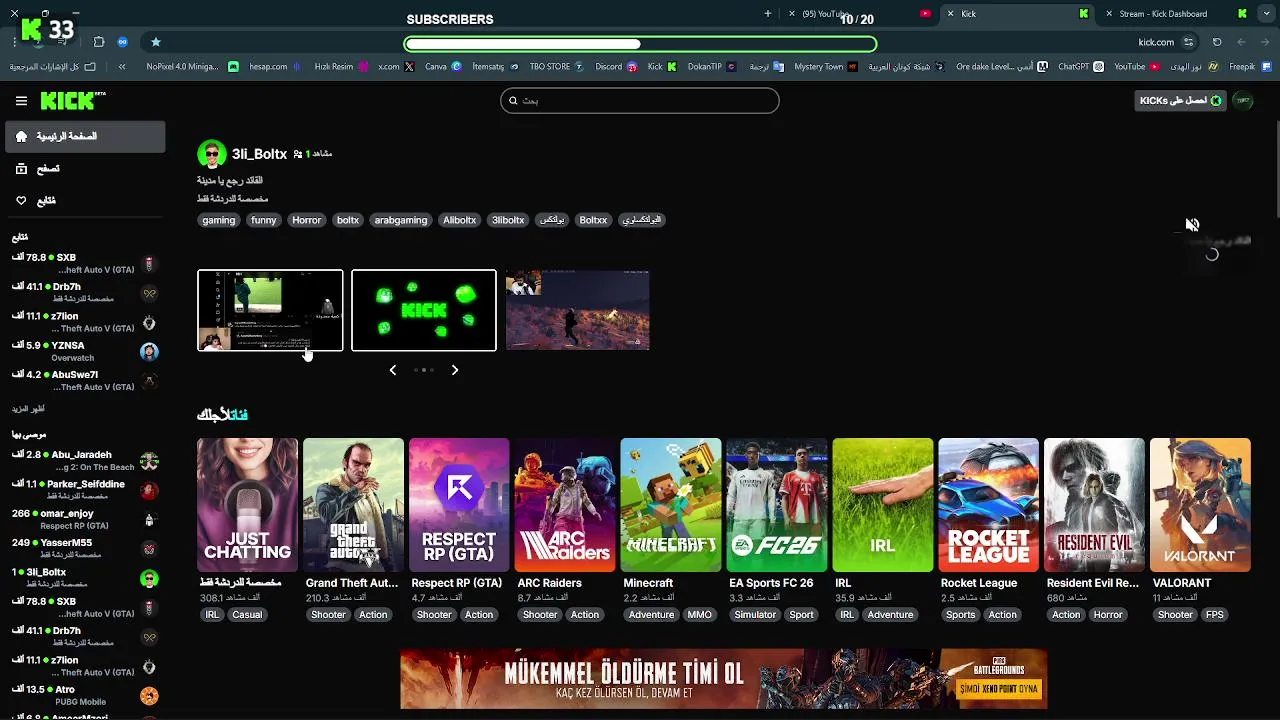Open YZNSA channel in sidebar

pos(85,351)
